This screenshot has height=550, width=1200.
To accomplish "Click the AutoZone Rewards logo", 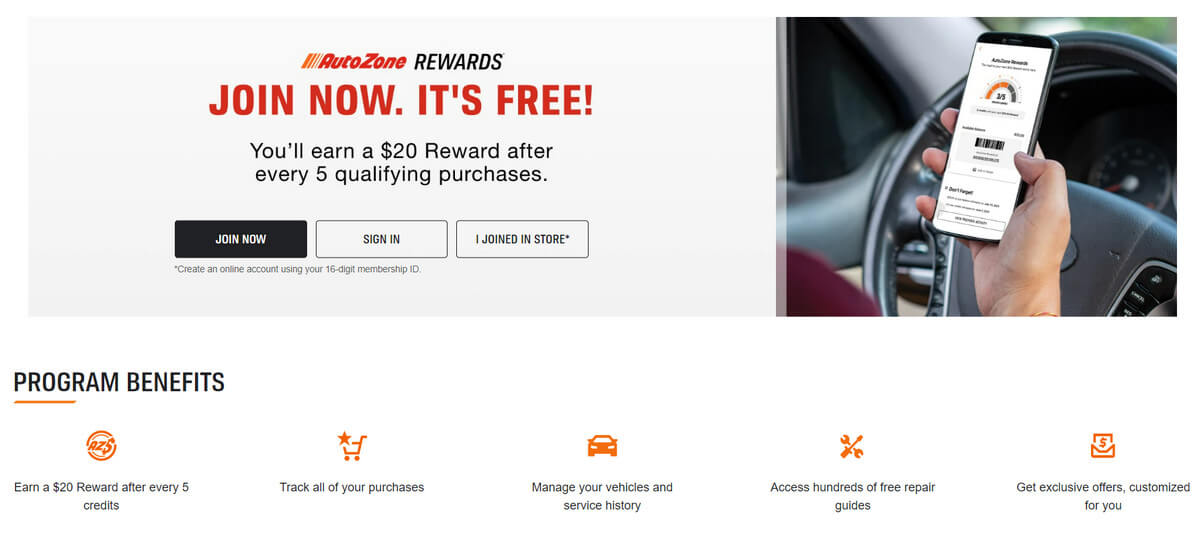I will pos(402,61).
